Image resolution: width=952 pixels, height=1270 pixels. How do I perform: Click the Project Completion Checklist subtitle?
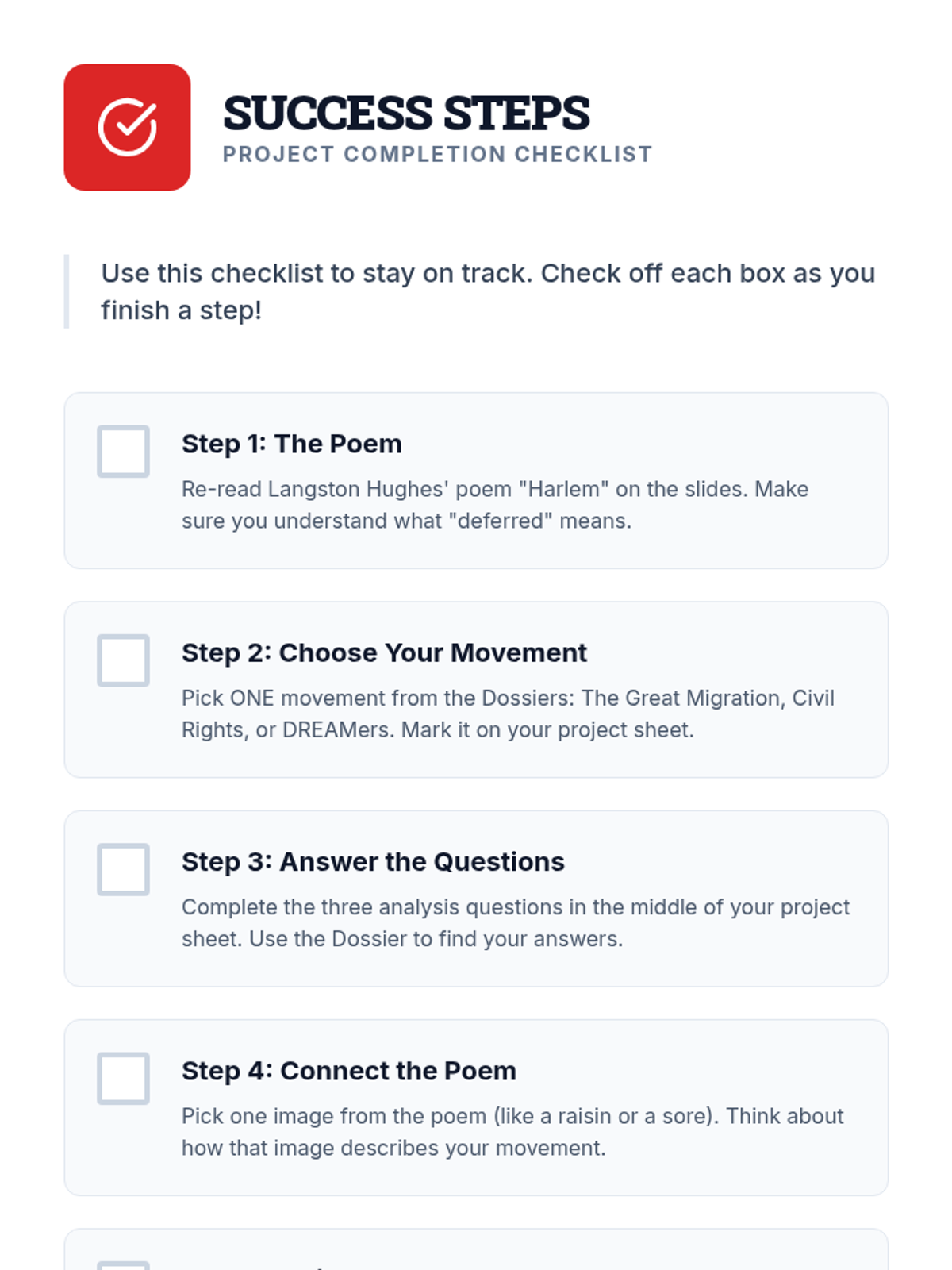point(437,154)
